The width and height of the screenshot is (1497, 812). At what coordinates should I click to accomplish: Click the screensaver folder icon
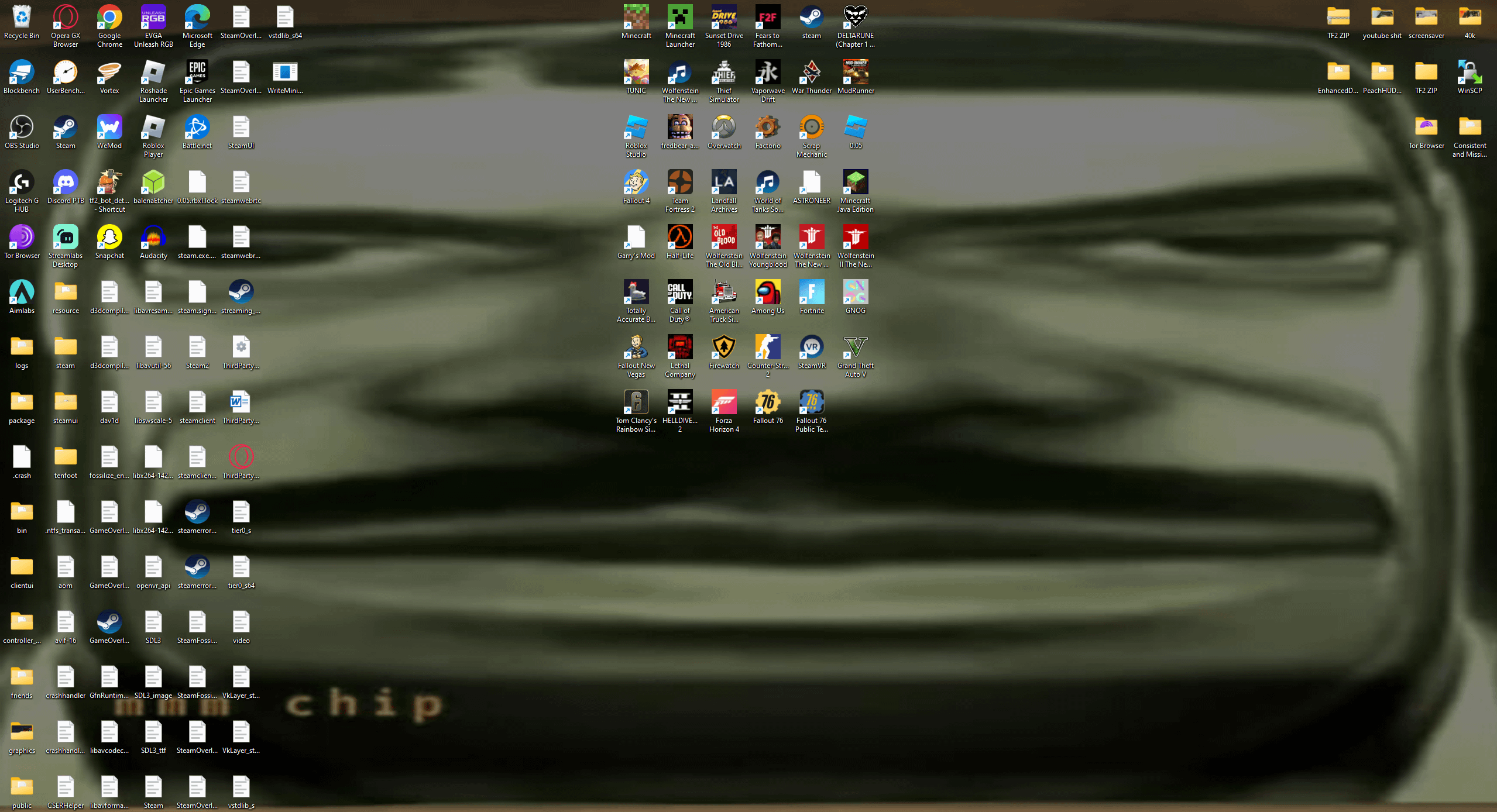click(1426, 18)
